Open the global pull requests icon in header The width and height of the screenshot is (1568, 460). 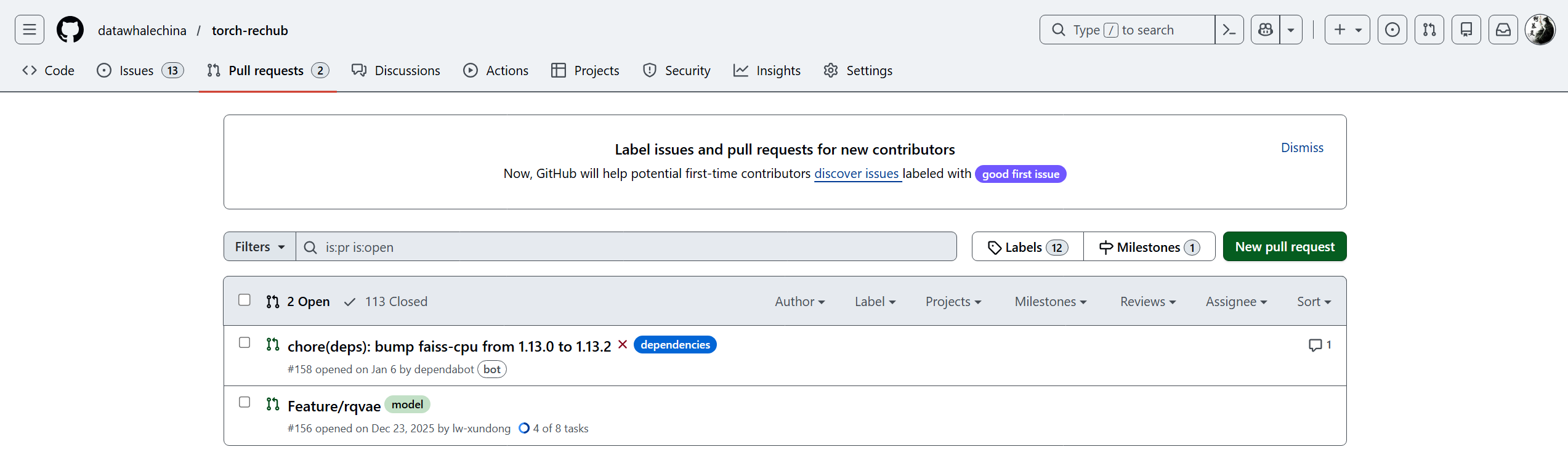tap(1429, 30)
